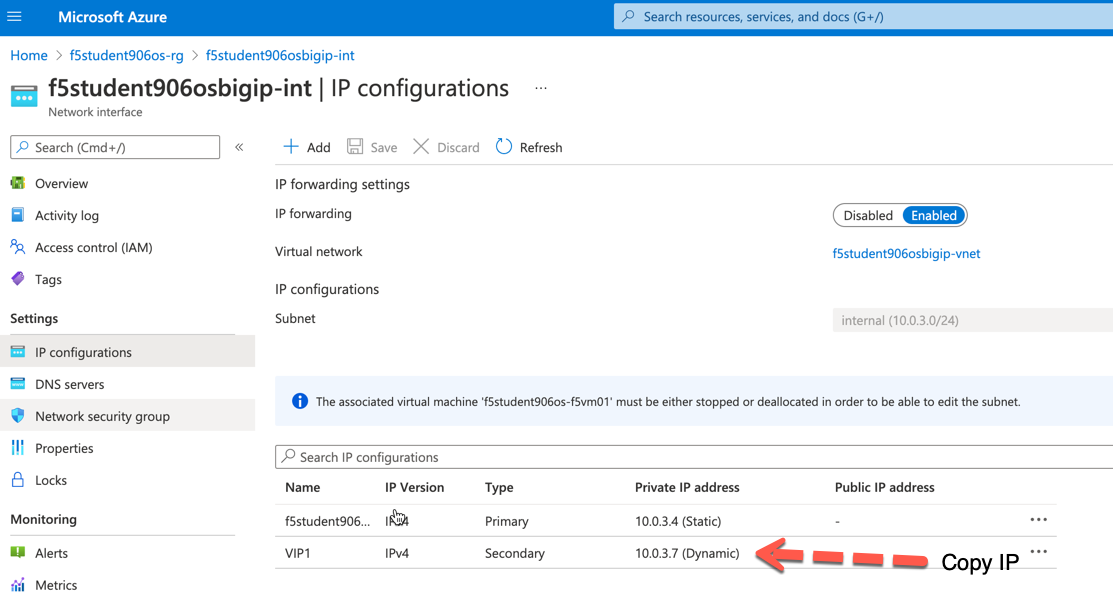Sort by Type column header
Screen dimensions: 1113x603
499,487
